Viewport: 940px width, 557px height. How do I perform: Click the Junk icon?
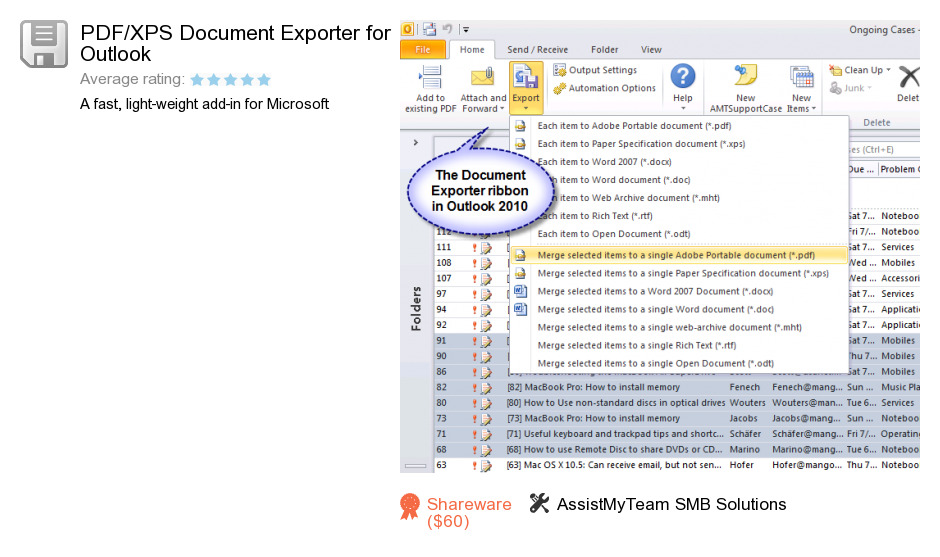[x=835, y=88]
